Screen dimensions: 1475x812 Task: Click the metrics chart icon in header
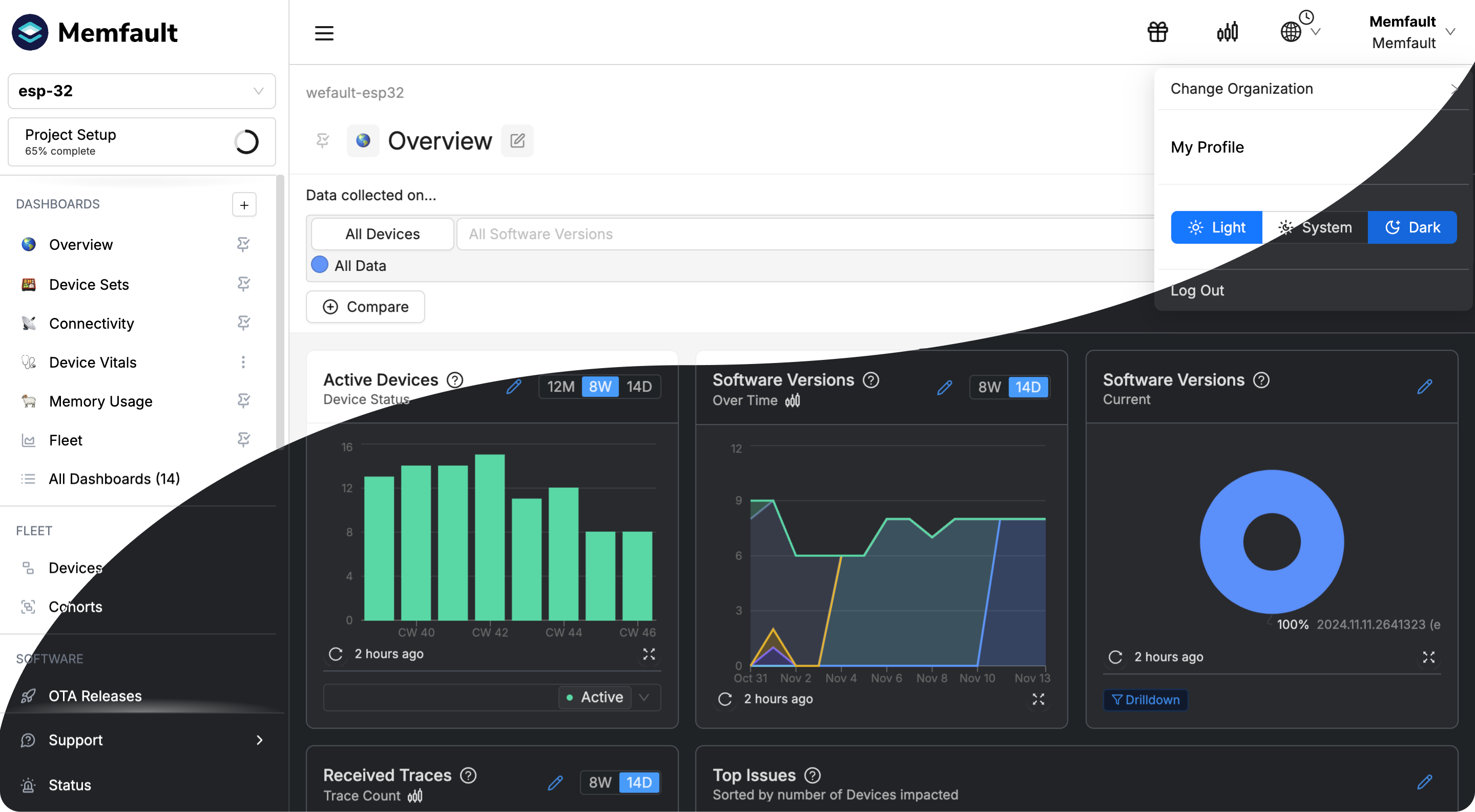click(1227, 32)
